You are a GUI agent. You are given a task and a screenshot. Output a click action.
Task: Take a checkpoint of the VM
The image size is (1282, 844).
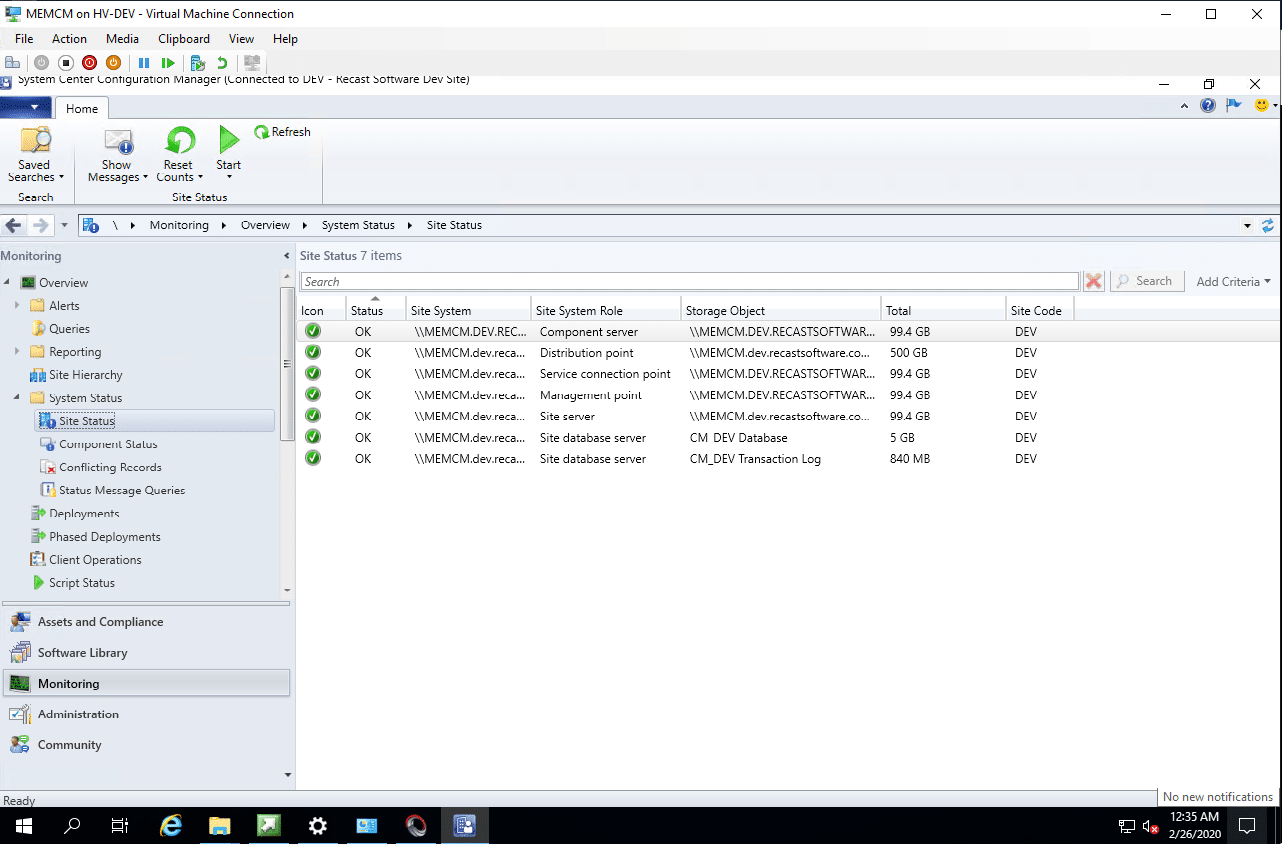[199, 62]
